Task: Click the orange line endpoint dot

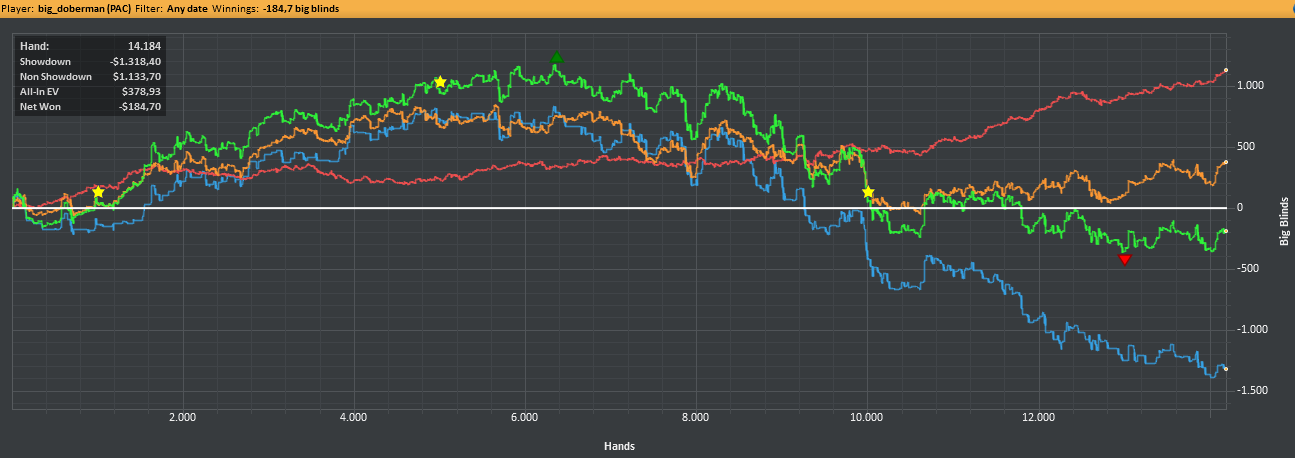Action: coord(1226,162)
